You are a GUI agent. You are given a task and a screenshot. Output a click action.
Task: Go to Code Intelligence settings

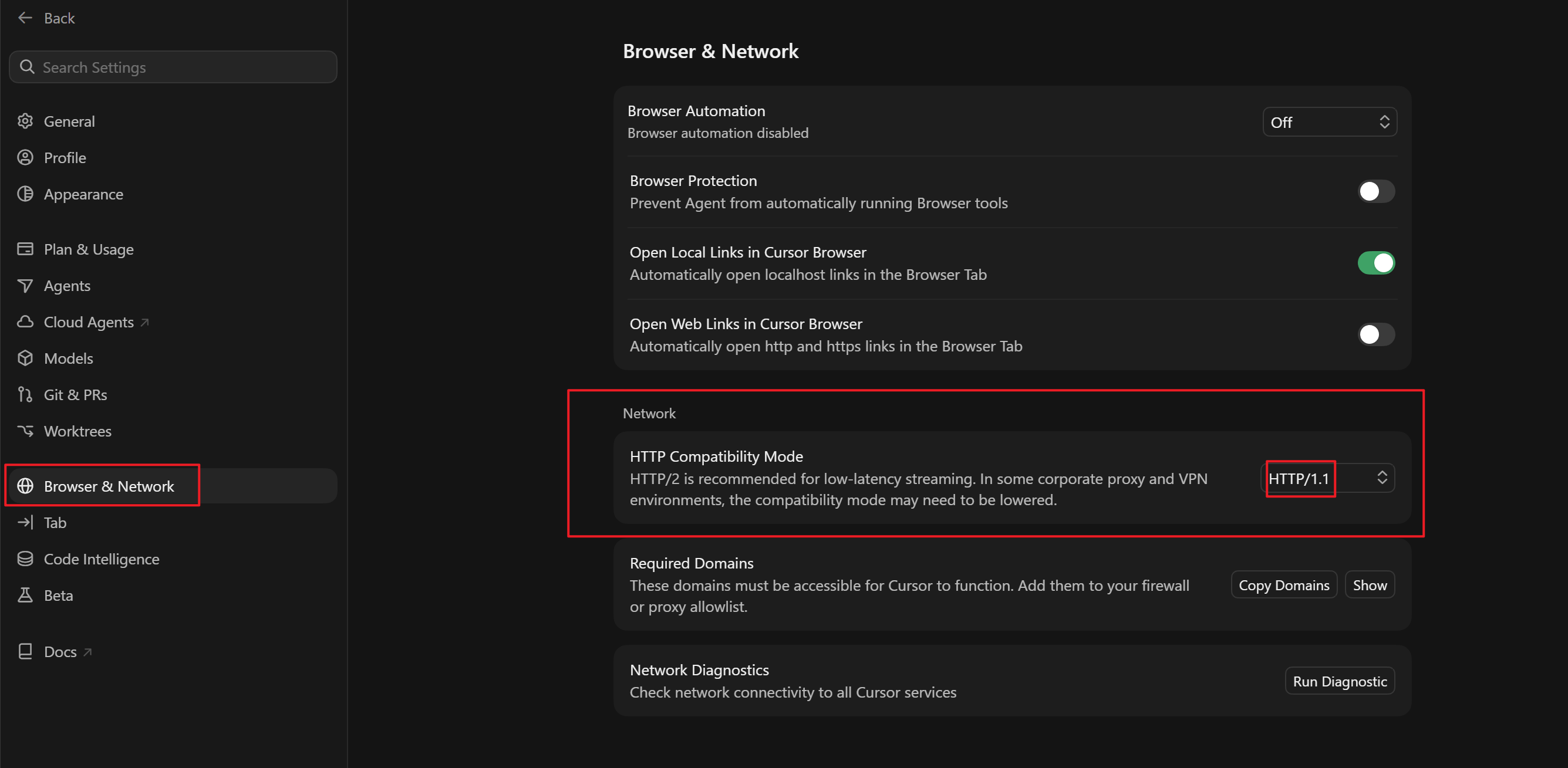click(x=173, y=559)
